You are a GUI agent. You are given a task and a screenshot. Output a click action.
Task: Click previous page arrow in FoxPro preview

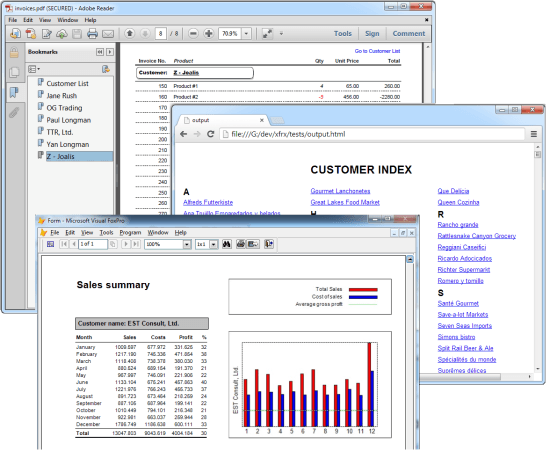(74, 244)
